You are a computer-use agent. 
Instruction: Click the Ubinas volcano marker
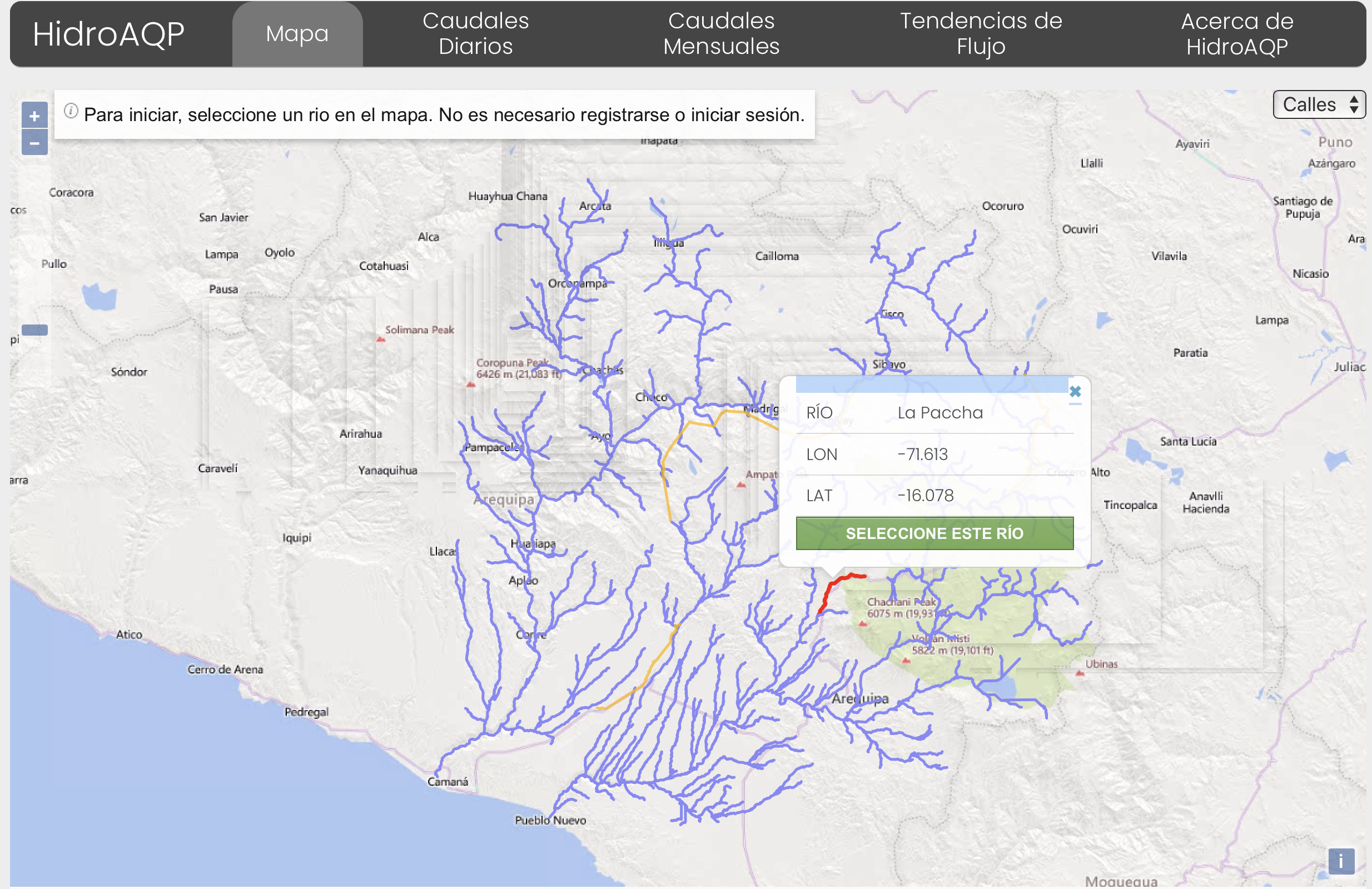point(1080,673)
